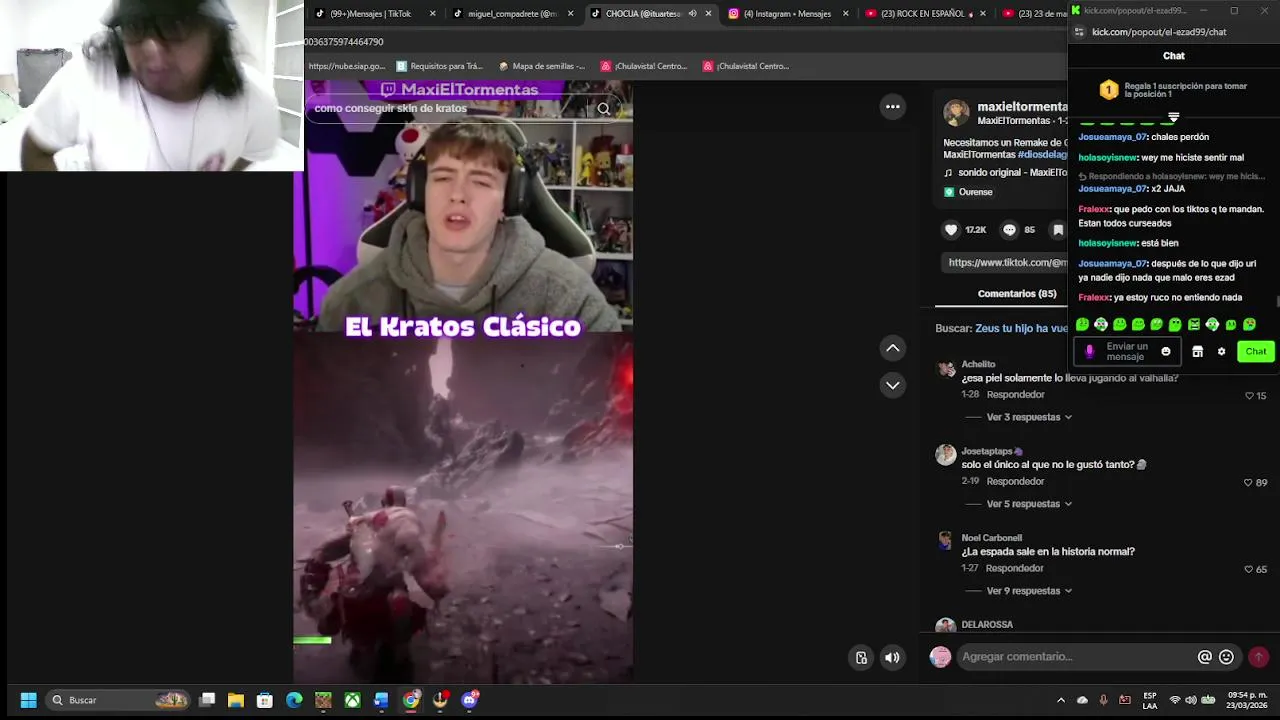
Task: Open File Explorer from the taskbar
Action: point(235,700)
